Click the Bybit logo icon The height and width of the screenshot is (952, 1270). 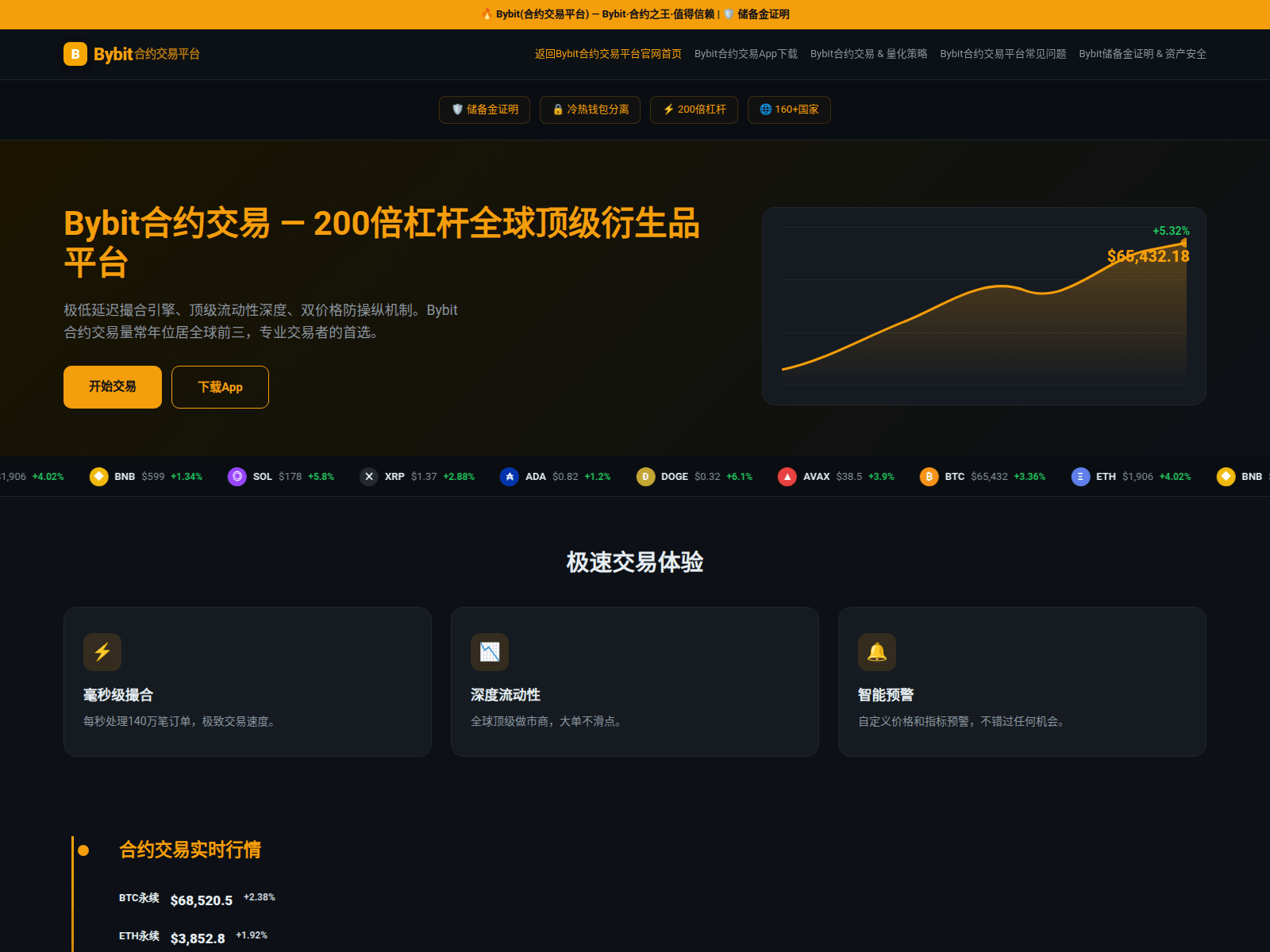tap(75, 54)
